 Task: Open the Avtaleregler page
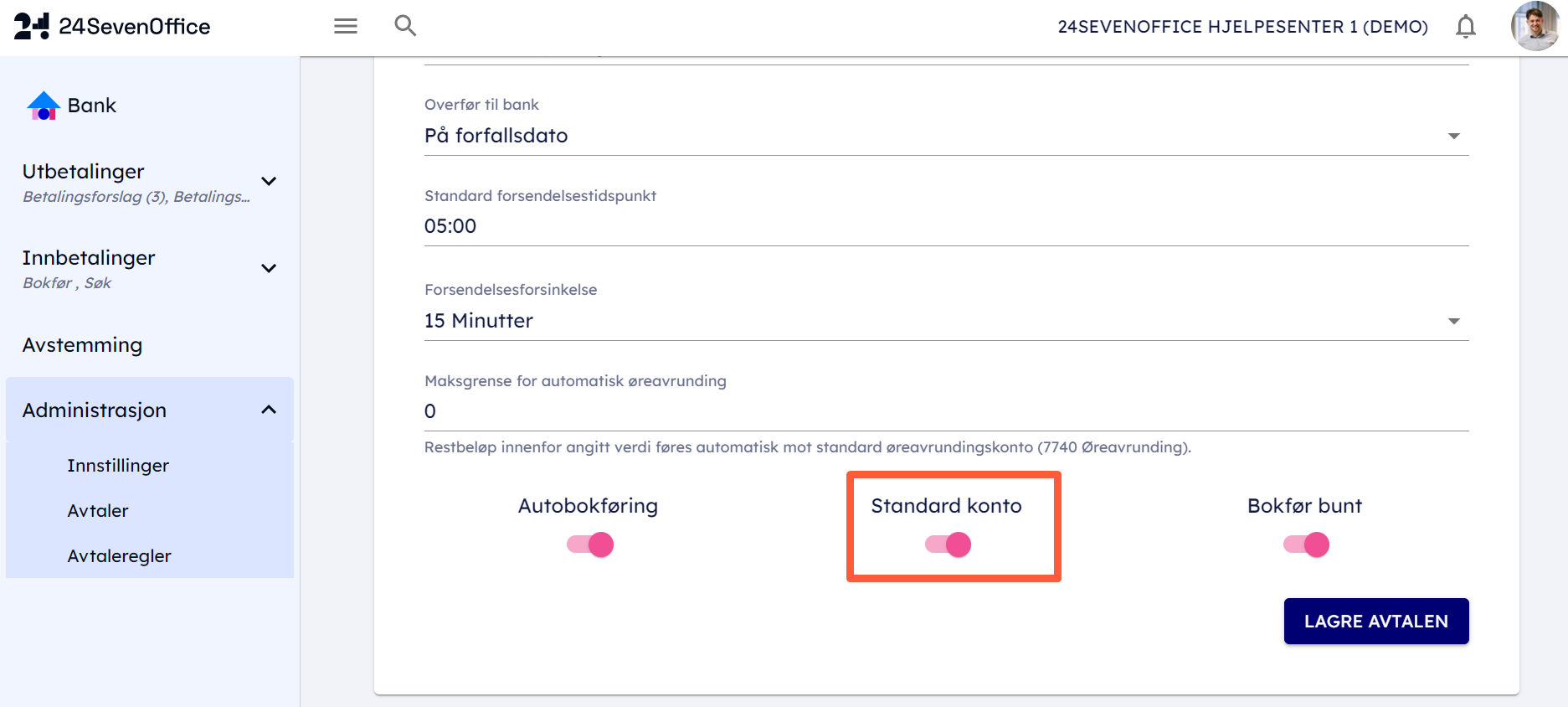119,556
